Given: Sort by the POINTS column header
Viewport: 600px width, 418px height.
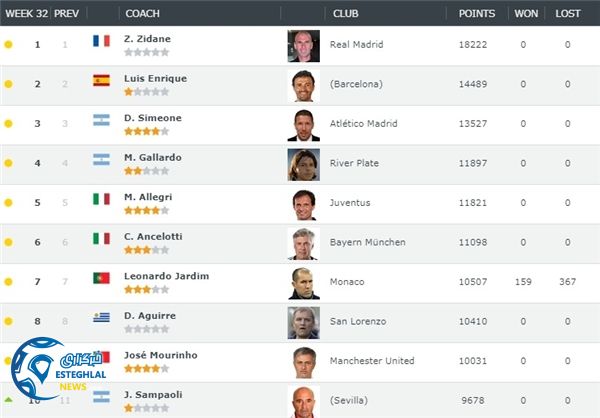Looking at the screenshot, I should (x=476, y=14).
